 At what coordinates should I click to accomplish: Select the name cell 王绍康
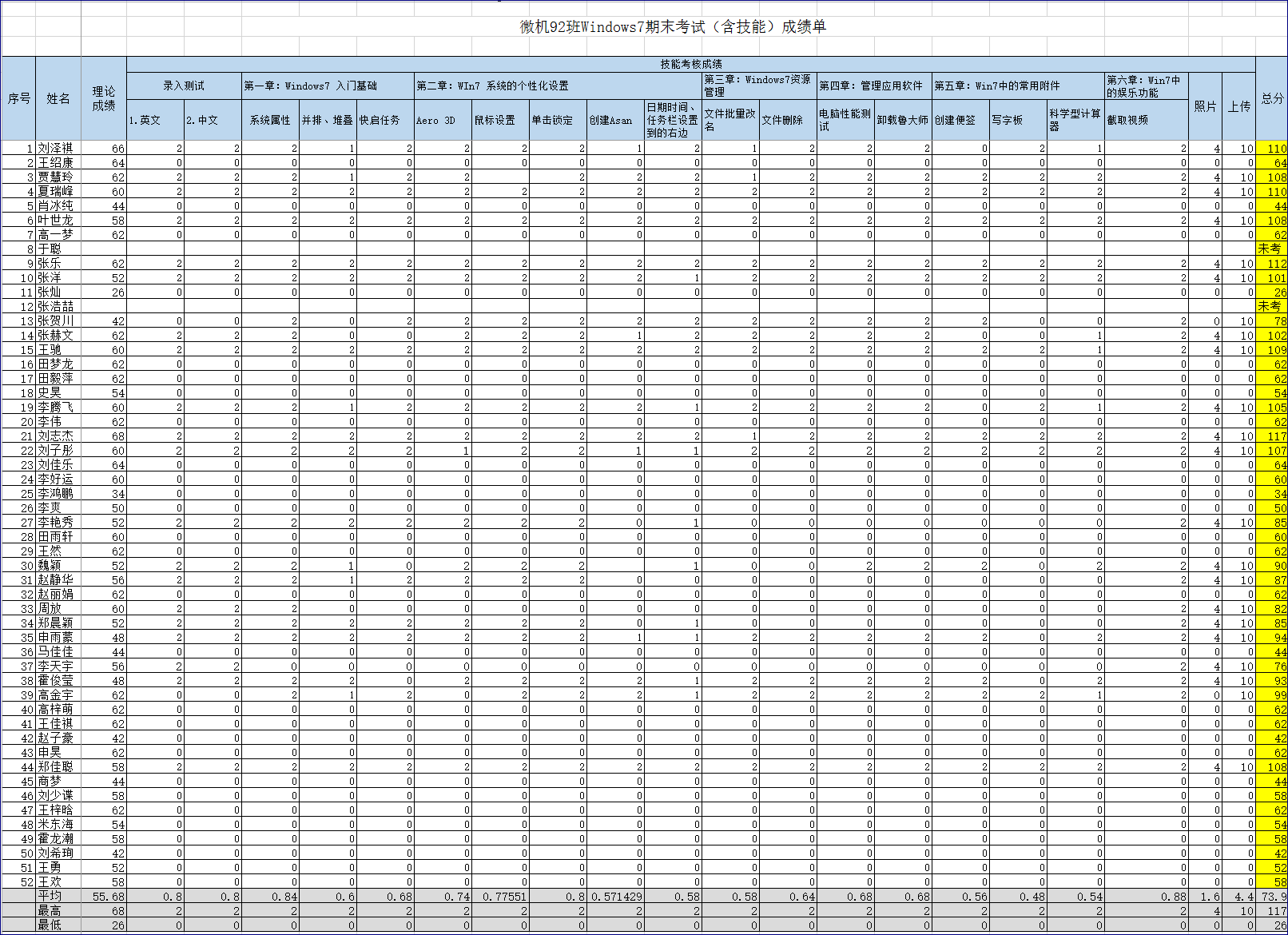pyautogui.click(x=58, y=163)
